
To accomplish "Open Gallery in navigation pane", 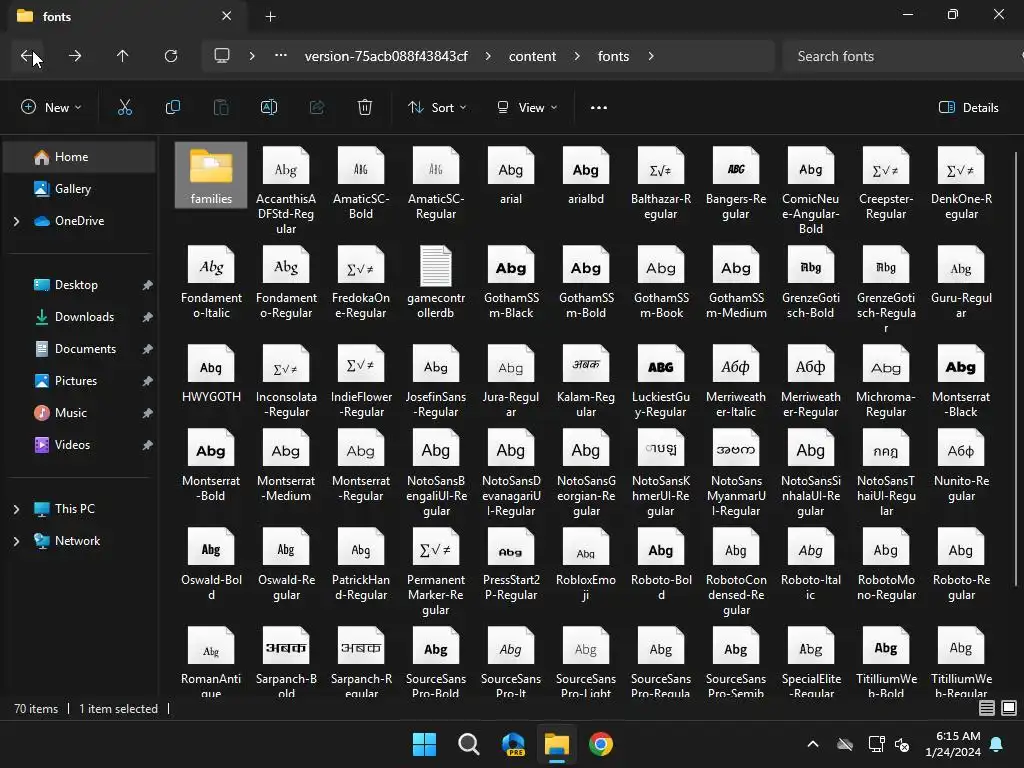I will [x=80, y=189].
